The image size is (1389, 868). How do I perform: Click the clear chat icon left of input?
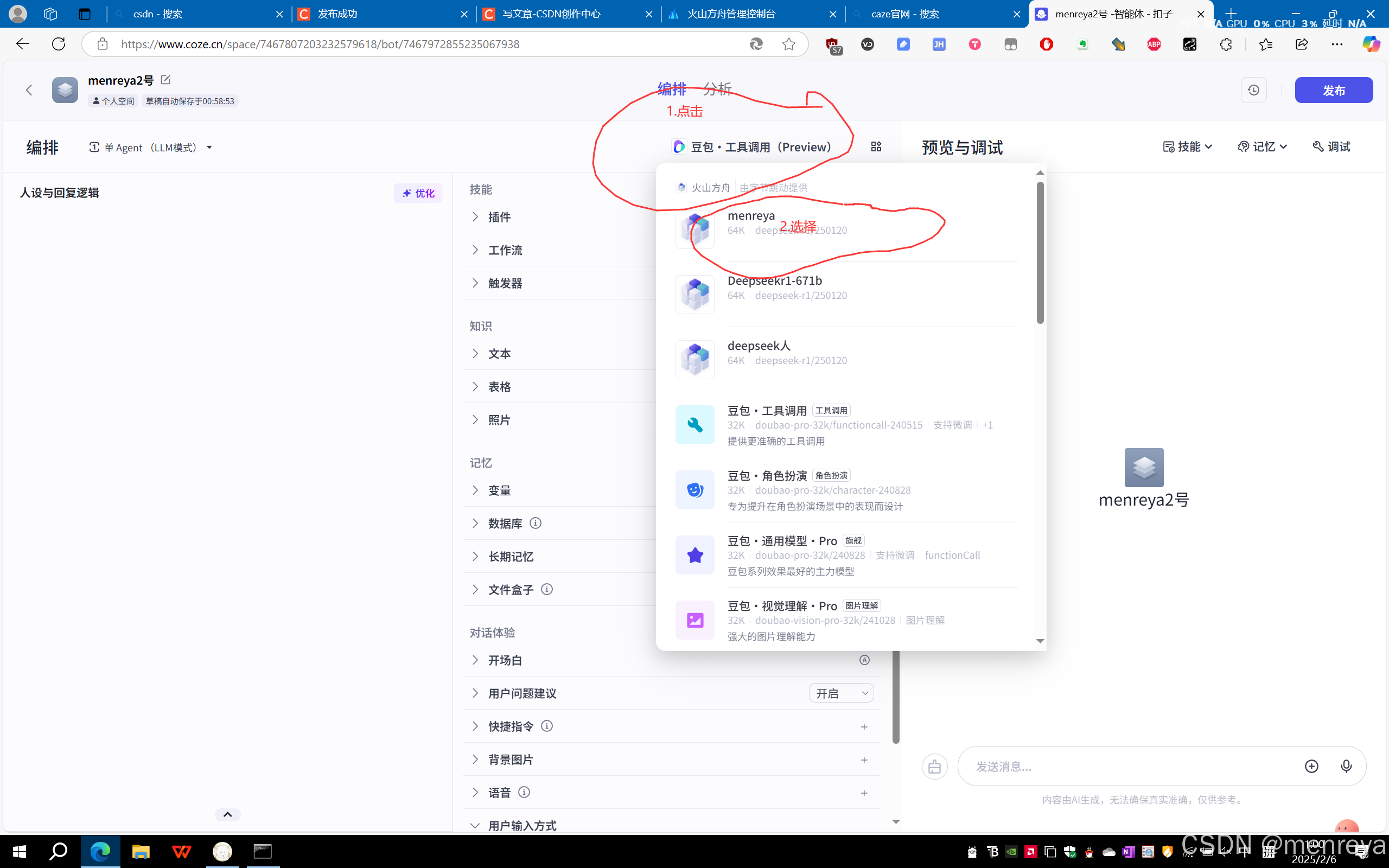934,767
